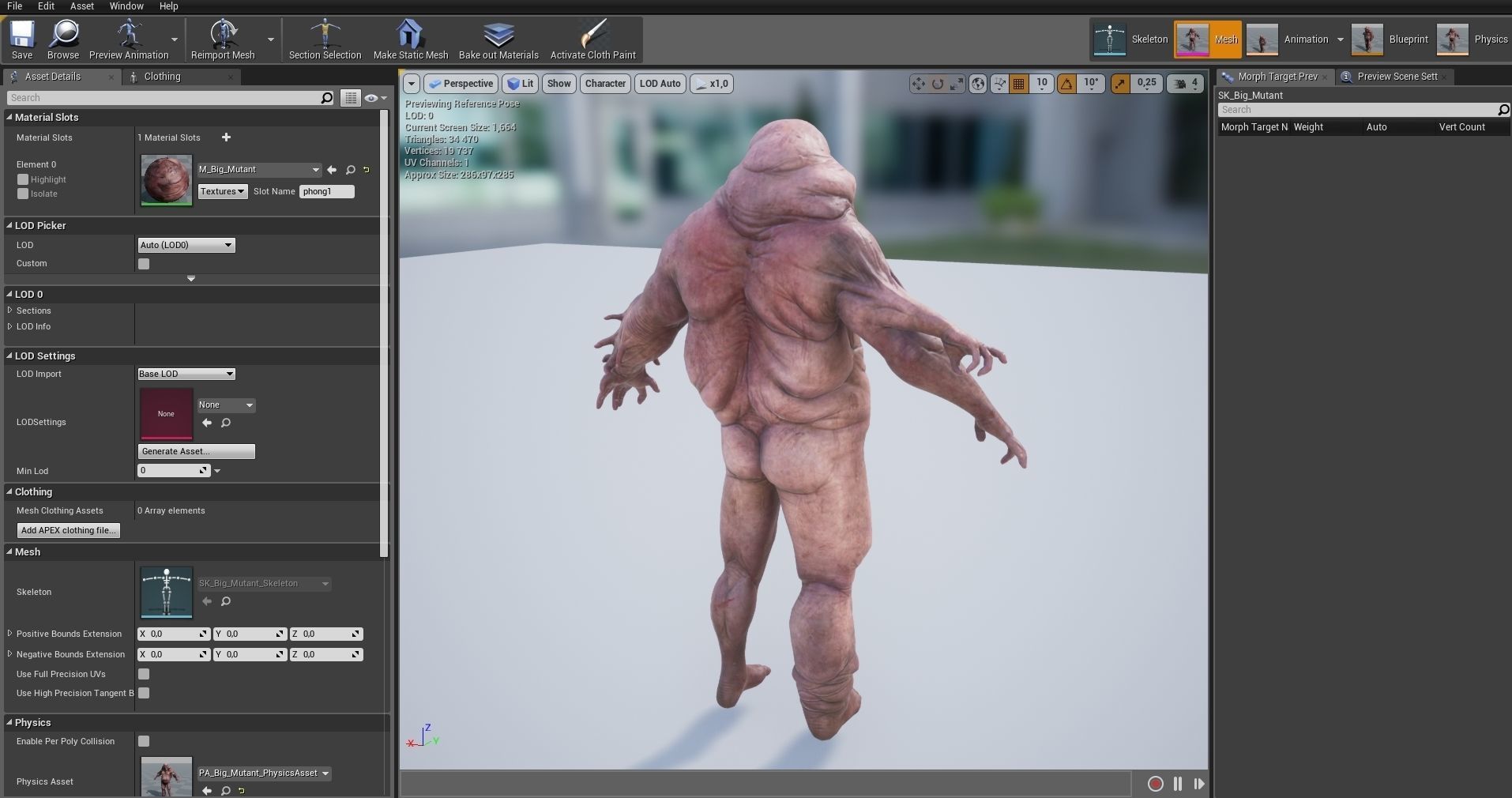Screen dimensions: 1512x798
Task: Enable Use High Precision Tangent Basis
Action: 144,693
